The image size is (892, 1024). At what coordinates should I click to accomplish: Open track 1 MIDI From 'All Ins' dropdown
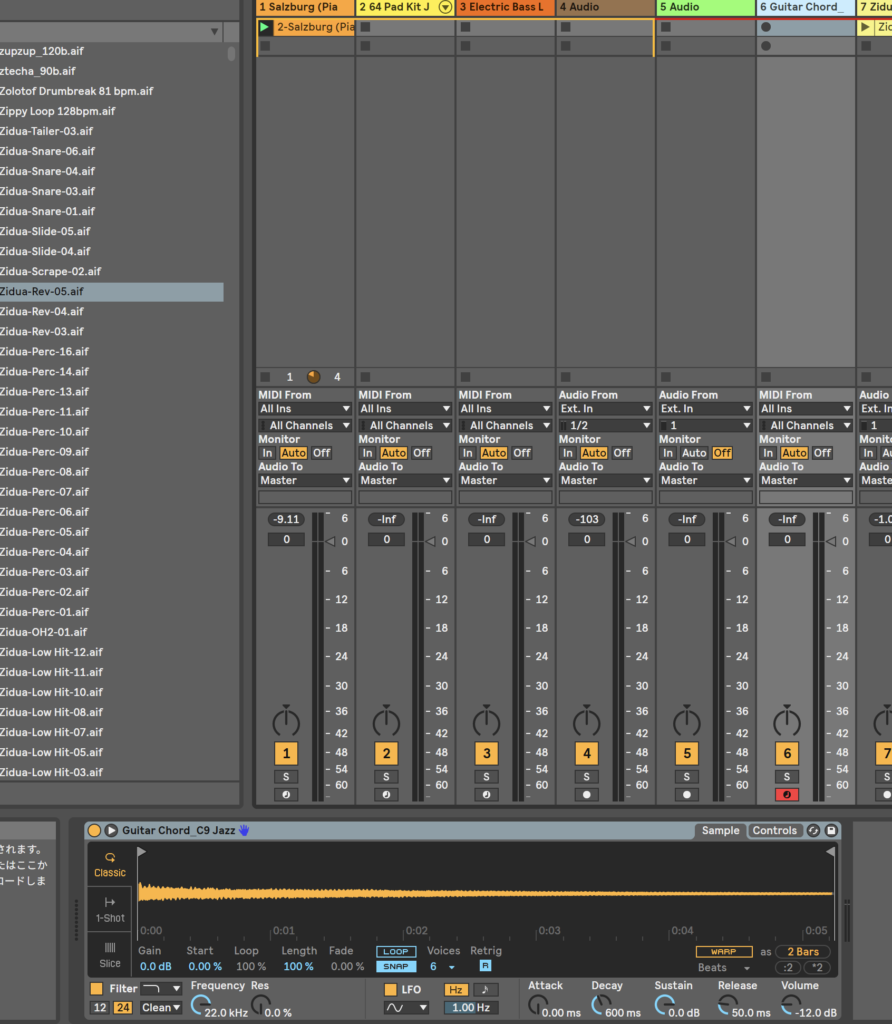tap(305, 409)
